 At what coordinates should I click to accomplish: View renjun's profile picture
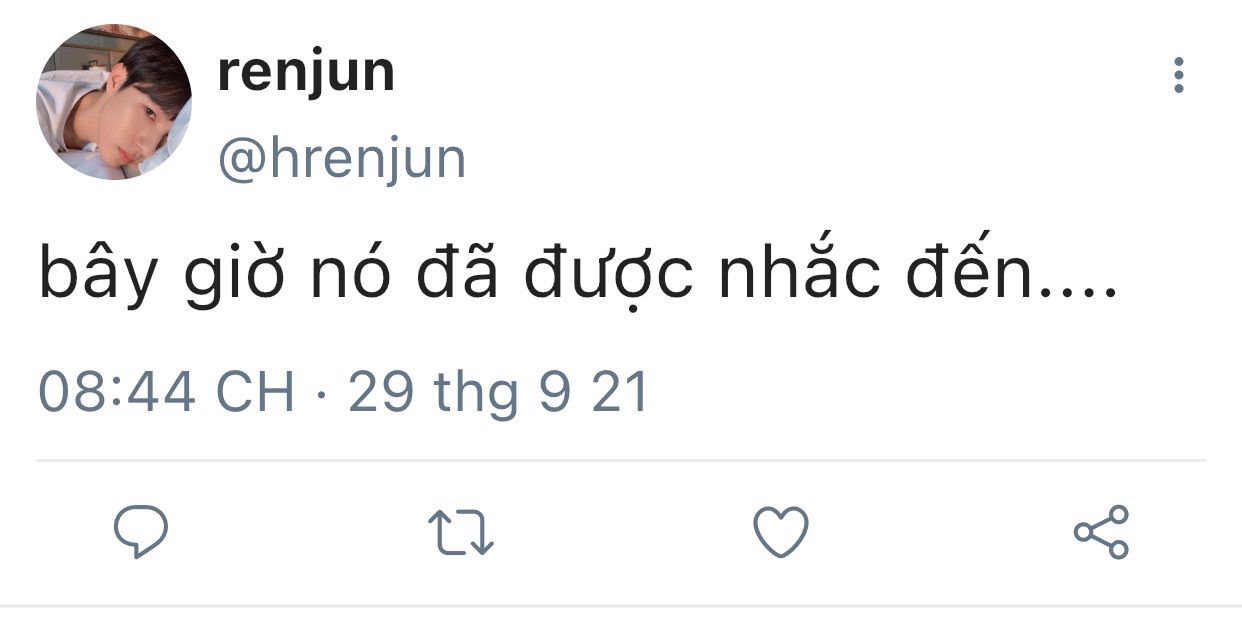[113, 103]
